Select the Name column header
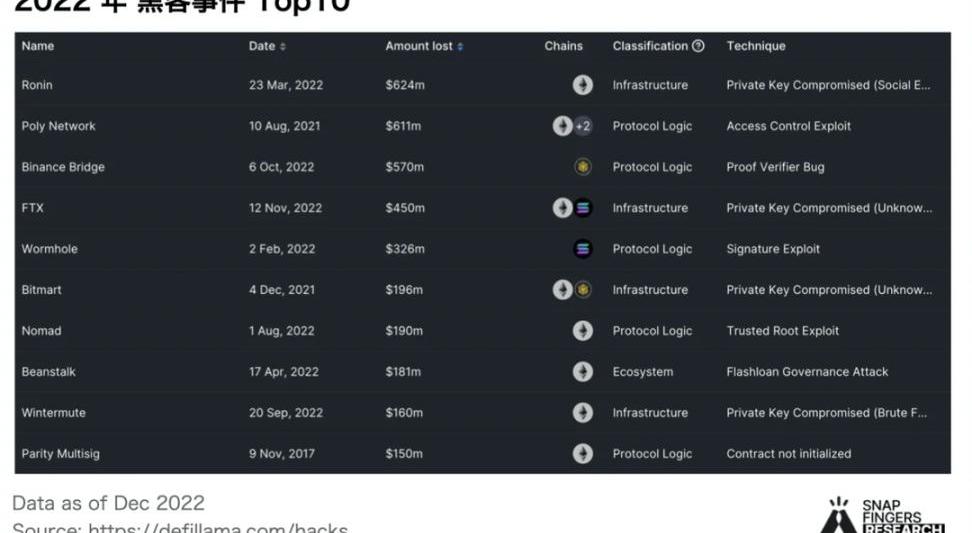 38,46
